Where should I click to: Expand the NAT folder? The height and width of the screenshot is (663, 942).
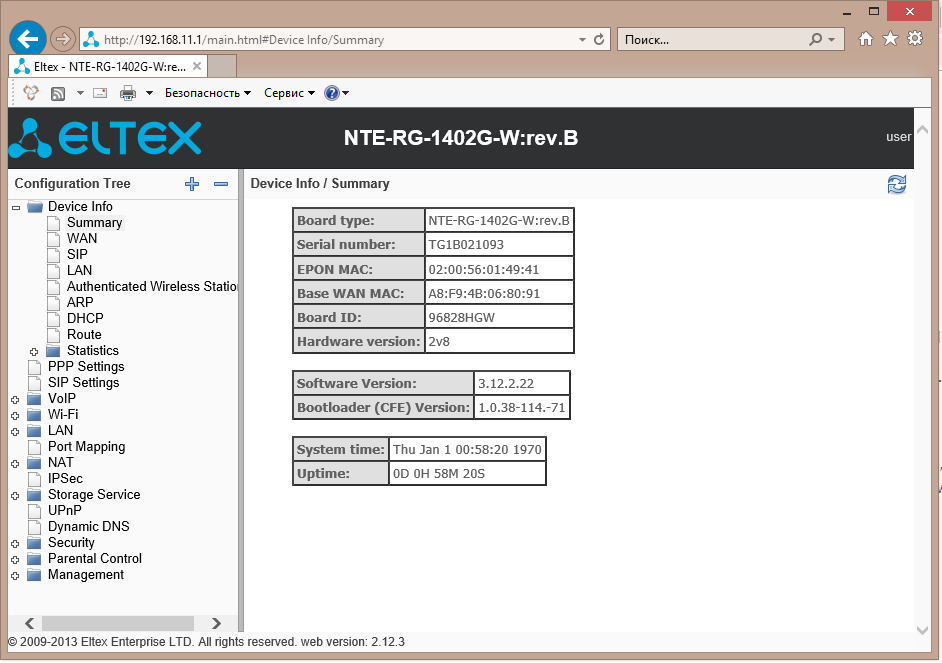click(16, 464)
